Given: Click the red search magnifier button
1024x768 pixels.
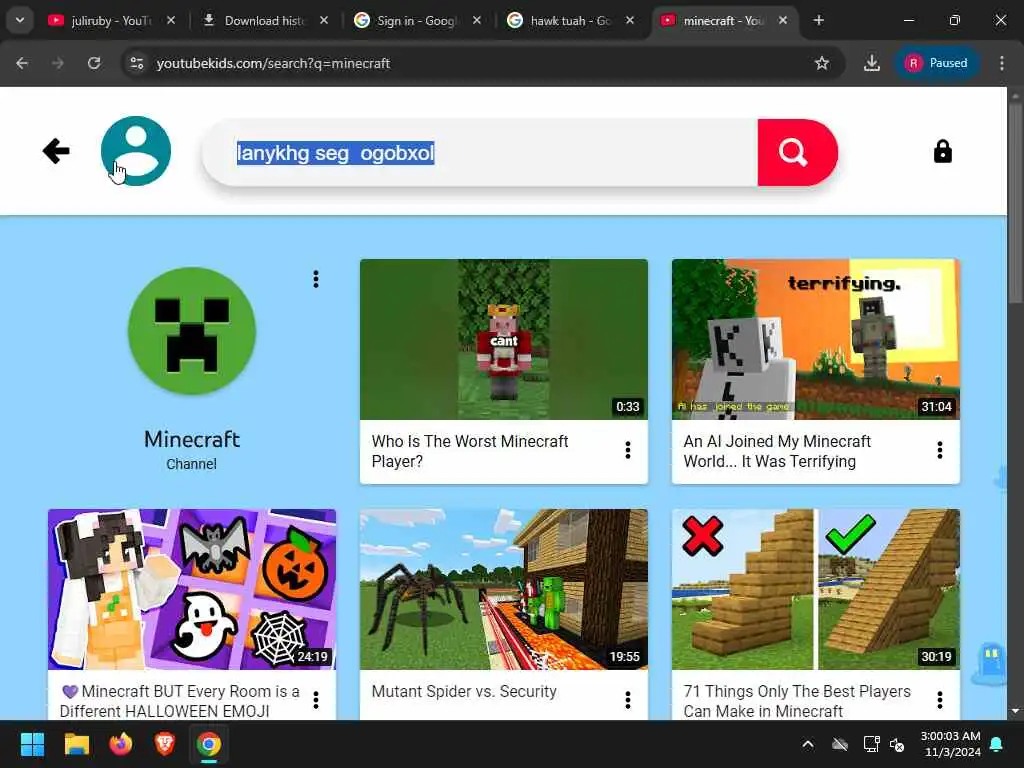Looking at the screenshot, I should (797, 152).
